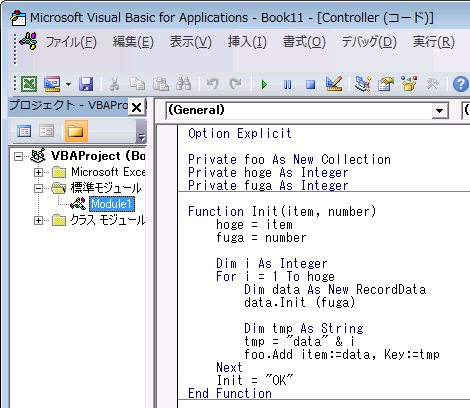Save the workbook with the floppy icon
Image resolution: width=470 pixels, height=408 pixels.
coord(86,84)
